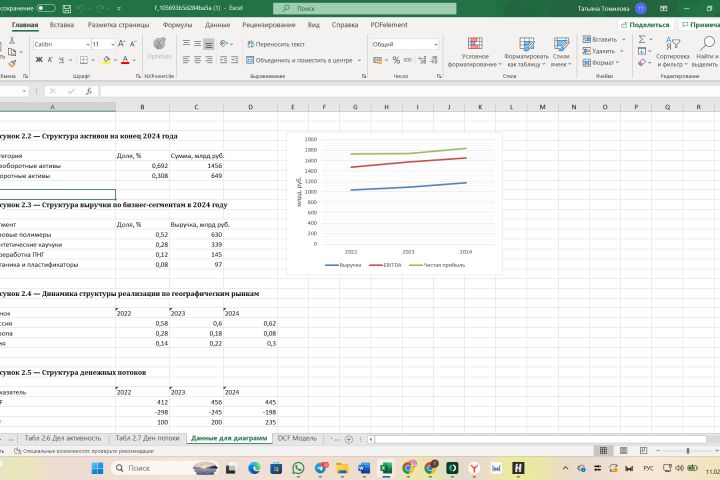720x480 pixels.
Task: Toggle Wrap Text (Переносить текст)
Action: click(x=276, y=44)
